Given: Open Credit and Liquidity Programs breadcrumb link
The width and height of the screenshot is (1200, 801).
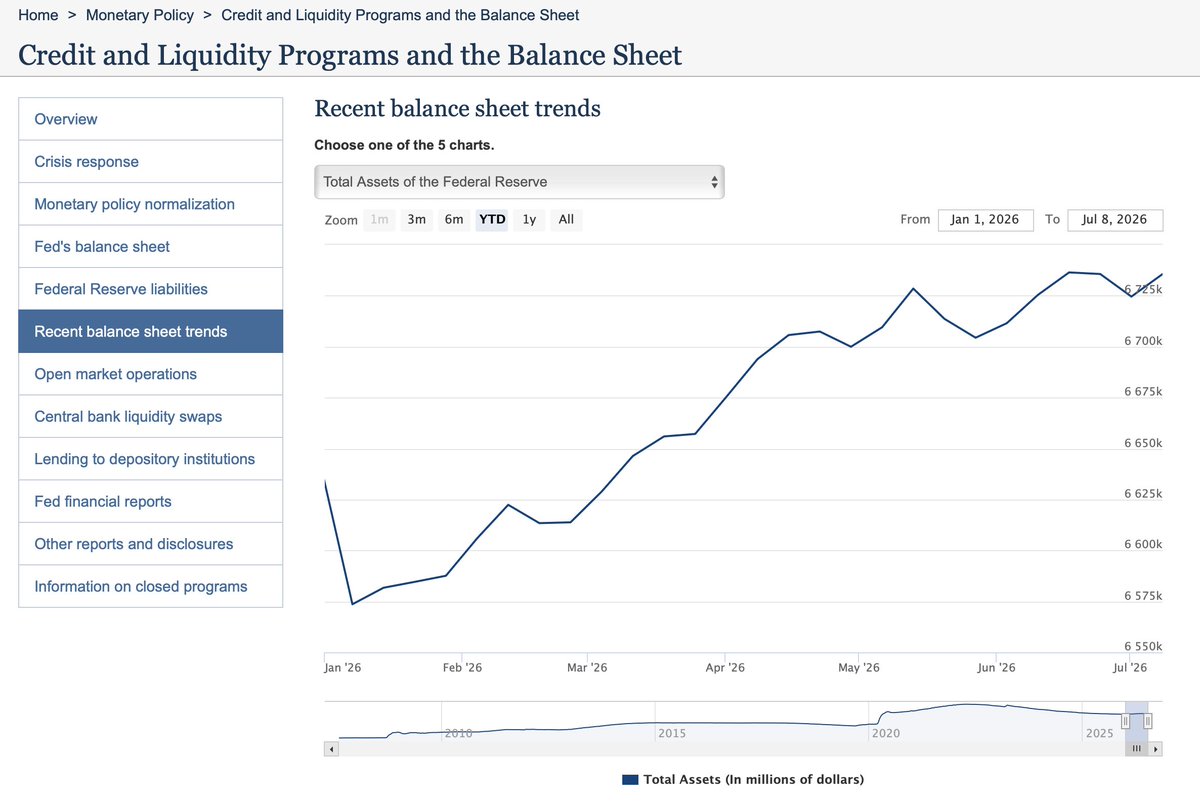Looking at the screenshot, I should [x=400, y=15].
